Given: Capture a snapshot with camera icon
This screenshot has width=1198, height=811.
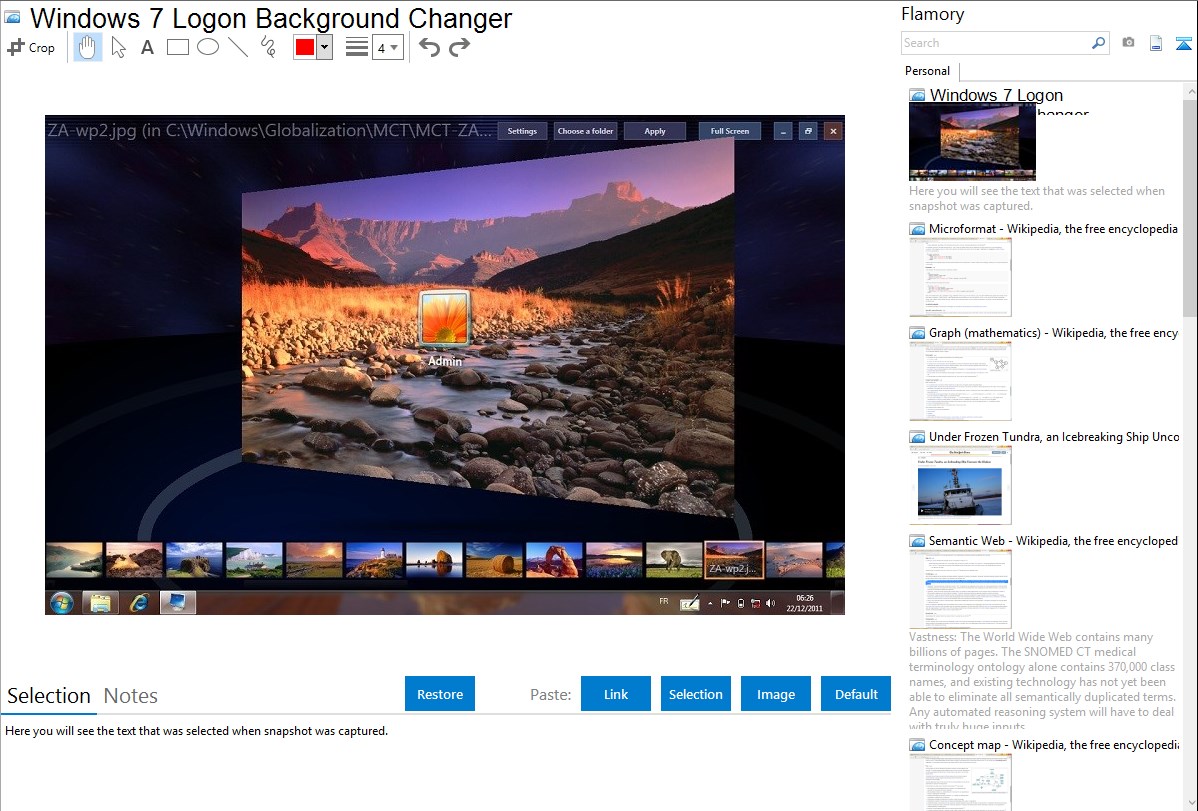Looking at the screenshot, I should (1128, 43).
